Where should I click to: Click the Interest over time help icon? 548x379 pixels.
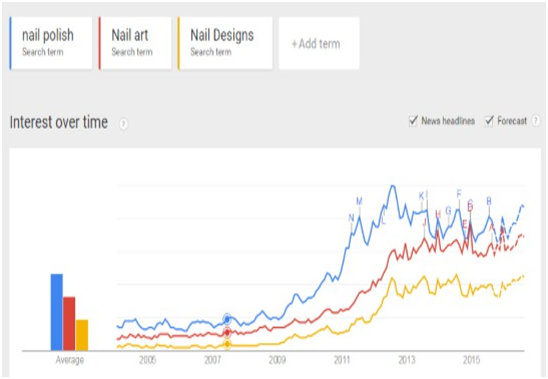point(123,124)
